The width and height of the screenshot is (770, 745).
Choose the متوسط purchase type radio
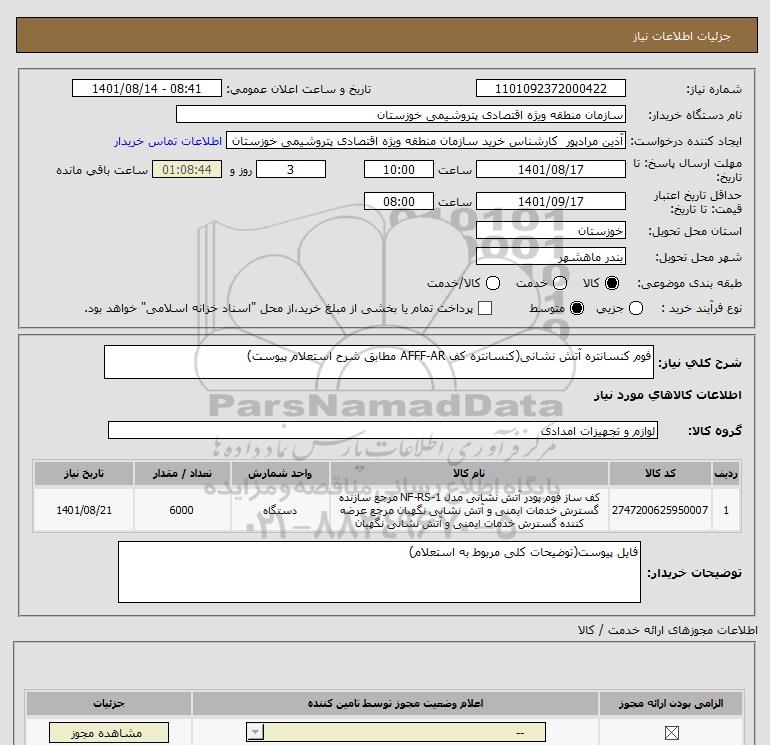pyautogui.click(x=577, y=308)
